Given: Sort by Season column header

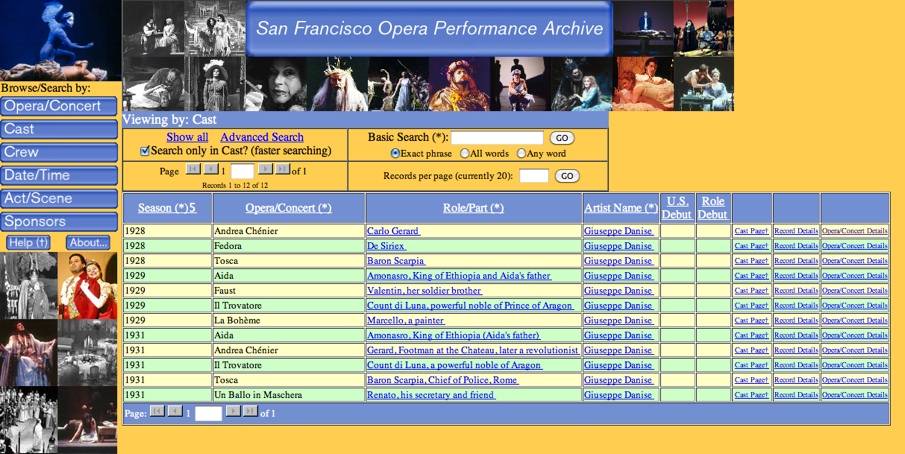Looking at the screenshot, I should 167,208.
